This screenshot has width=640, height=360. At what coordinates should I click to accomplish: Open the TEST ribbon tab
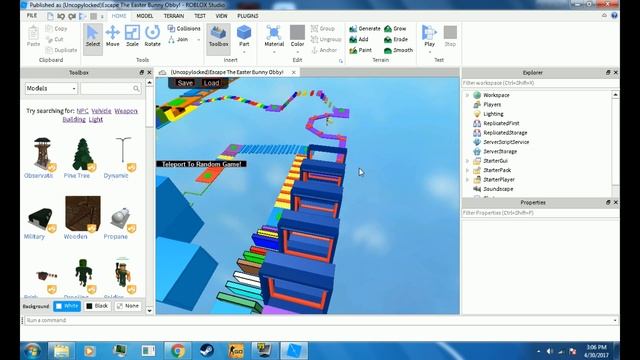click(200, 16)
